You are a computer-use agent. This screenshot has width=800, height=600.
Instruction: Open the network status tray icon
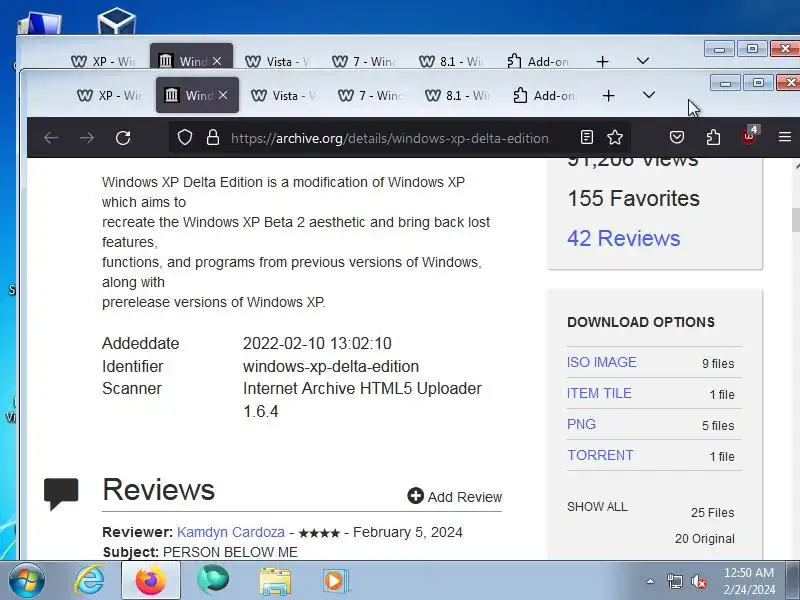[x=674, y=581]
